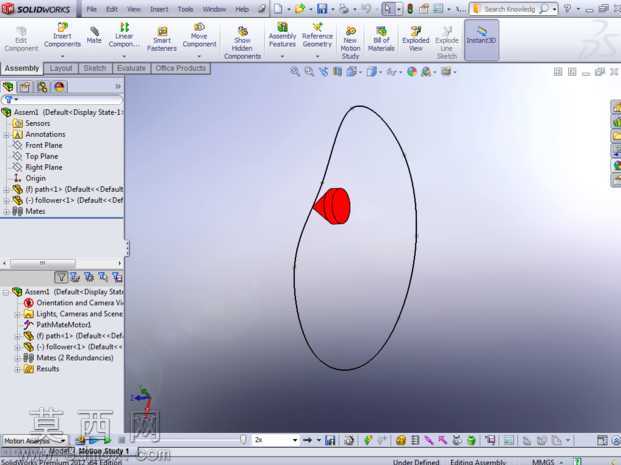Click the Section View icon

[x=337, y=71]
